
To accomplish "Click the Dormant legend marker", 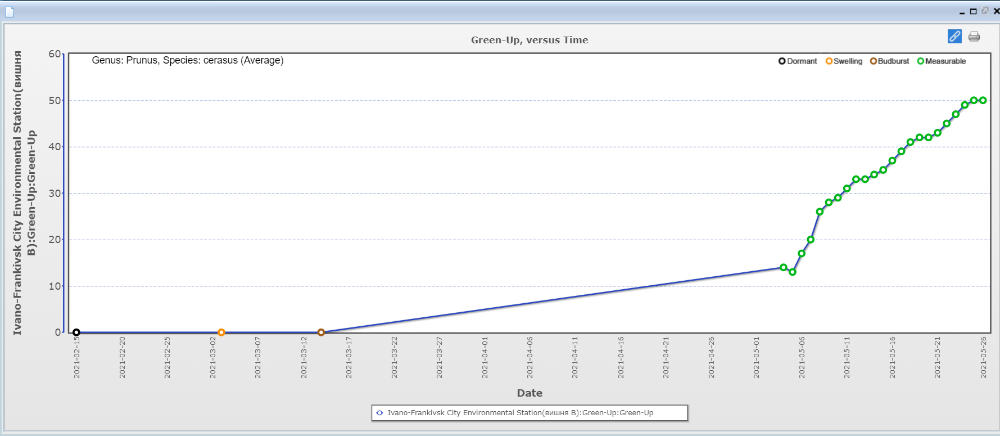I will pos(782,62).
